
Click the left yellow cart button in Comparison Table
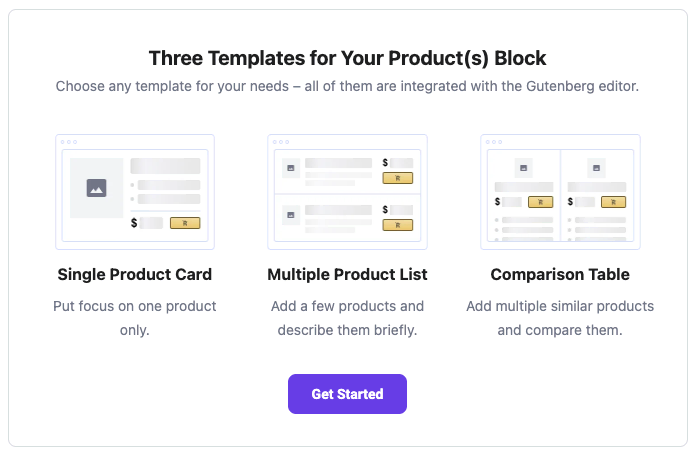540,202
